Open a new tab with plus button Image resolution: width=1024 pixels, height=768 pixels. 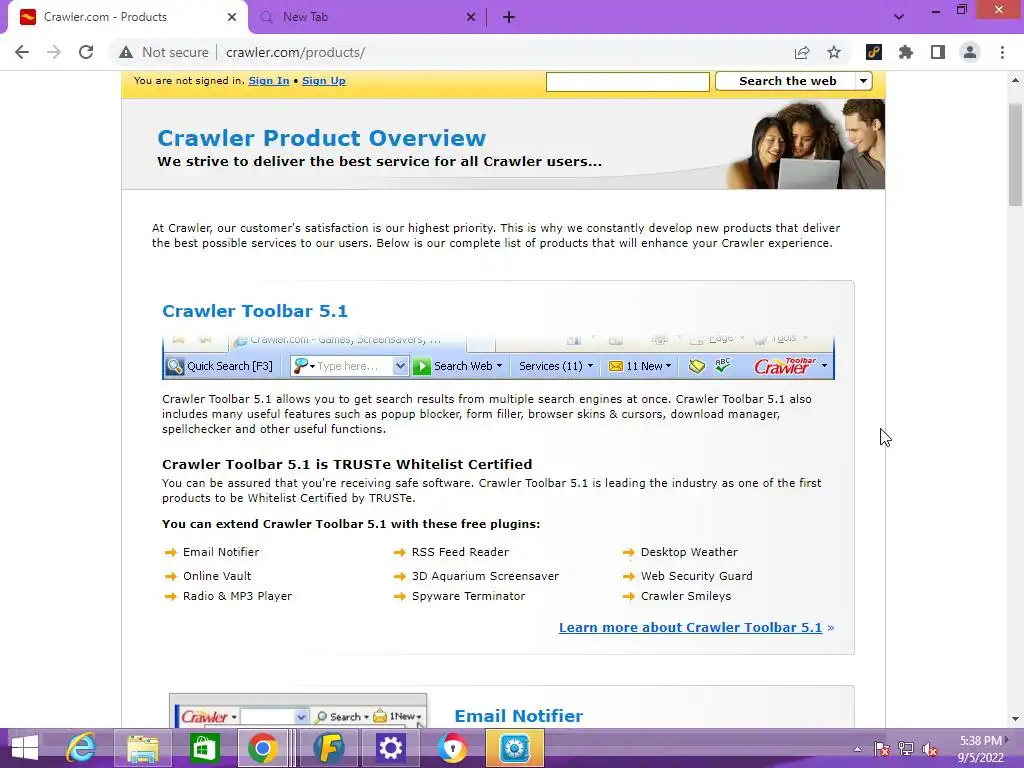click(509, 18)
